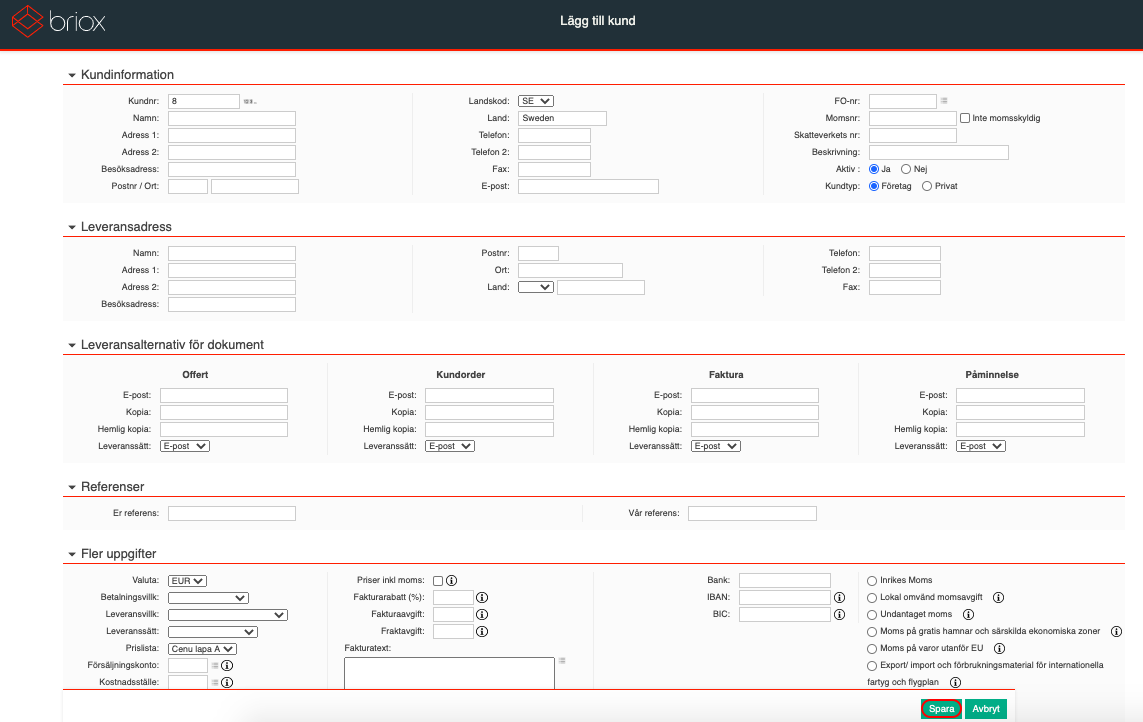Open Kostnadsställe lookup list icon
The height and width of the screenshot is (722, 1143).
point(215,683)
